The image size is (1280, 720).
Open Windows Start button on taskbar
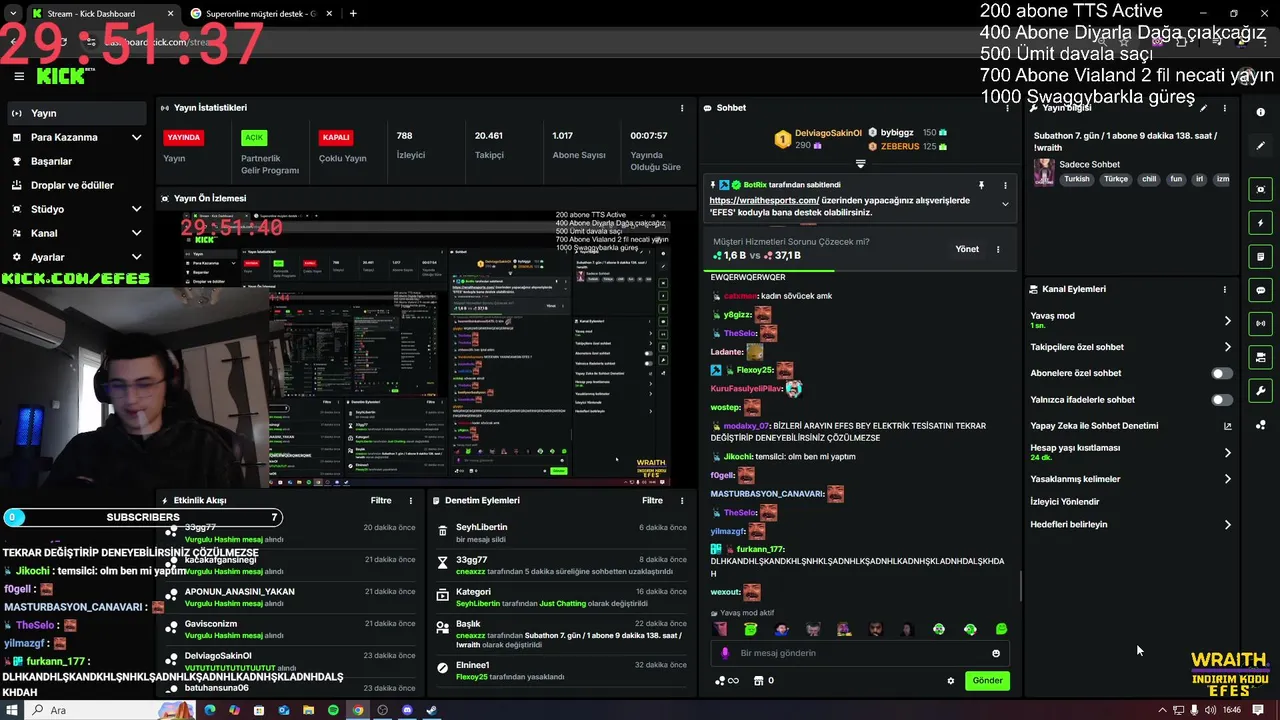[x=12, y=710]
